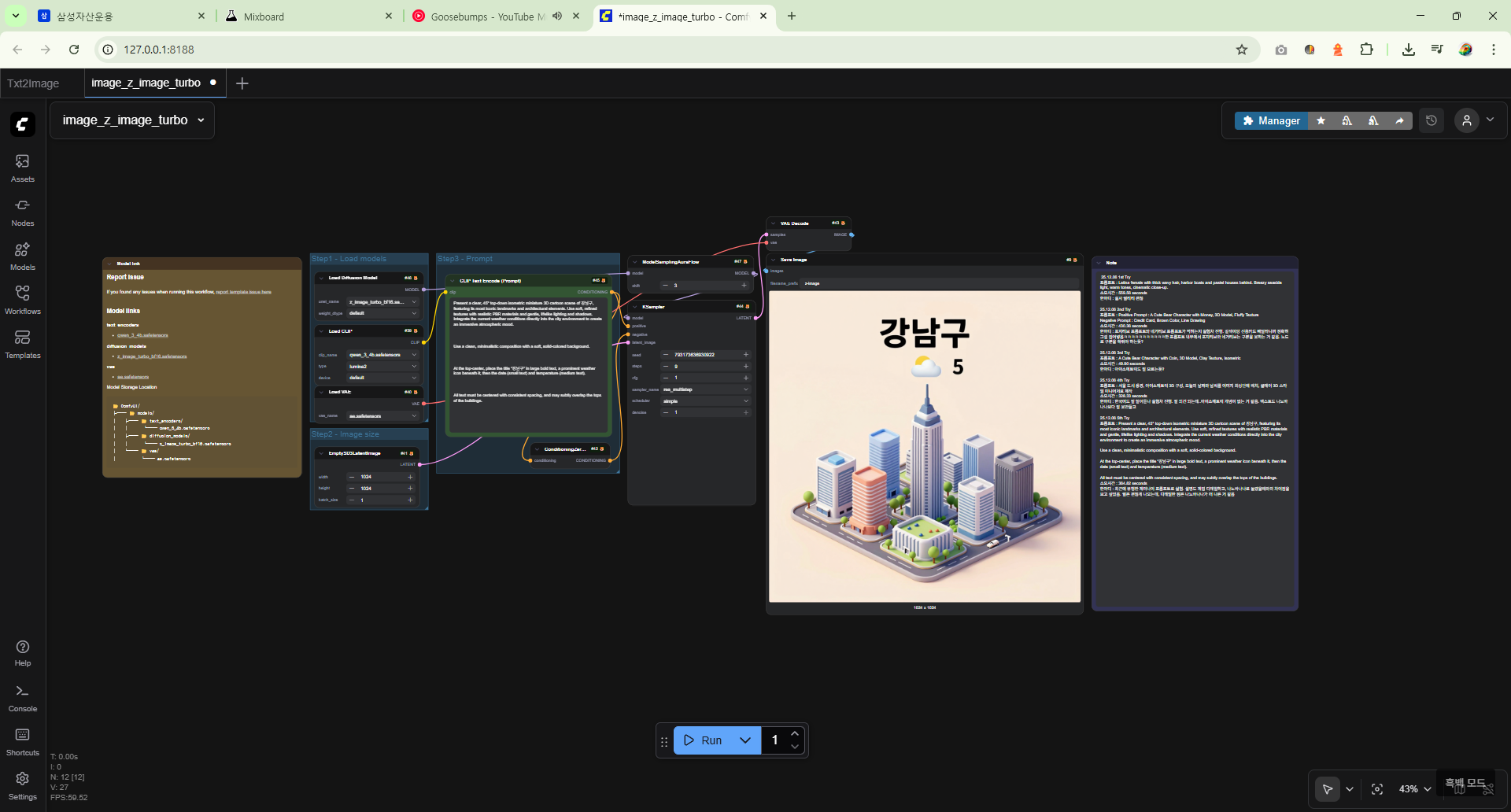Open the Templates panel
This screenshot has height=812, width=1511.
click(22, 344)
